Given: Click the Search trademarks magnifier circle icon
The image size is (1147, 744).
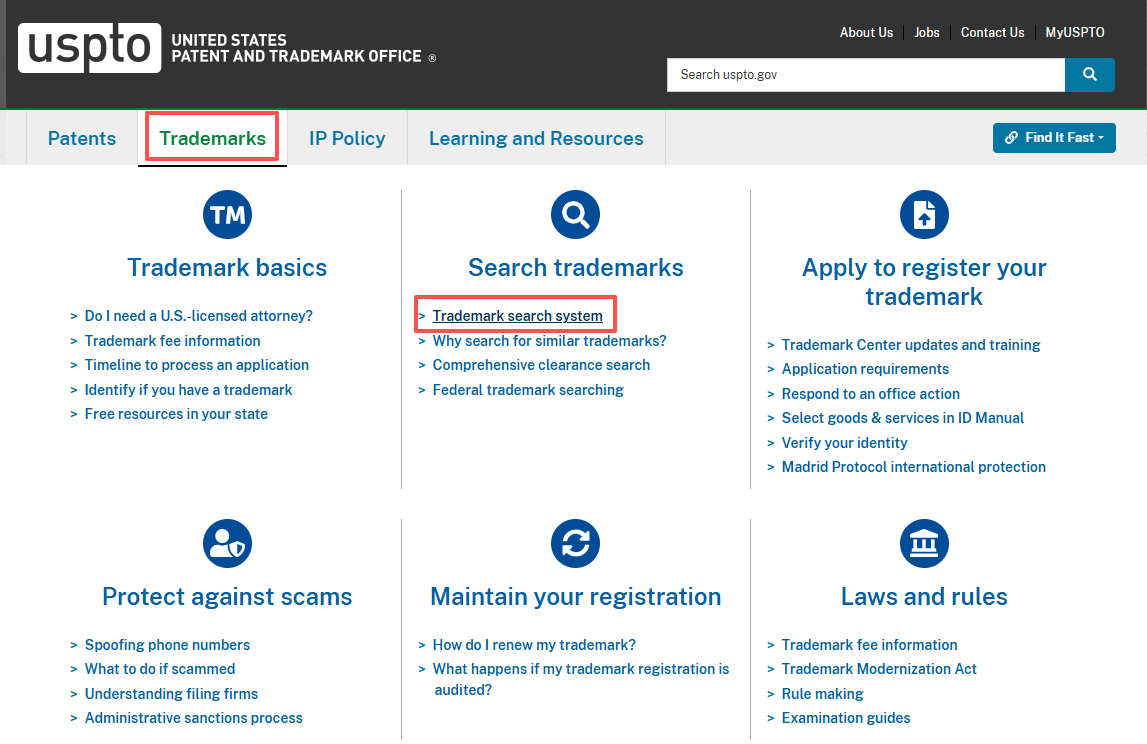Looking at the screenshot, I should tap(576, 214).
